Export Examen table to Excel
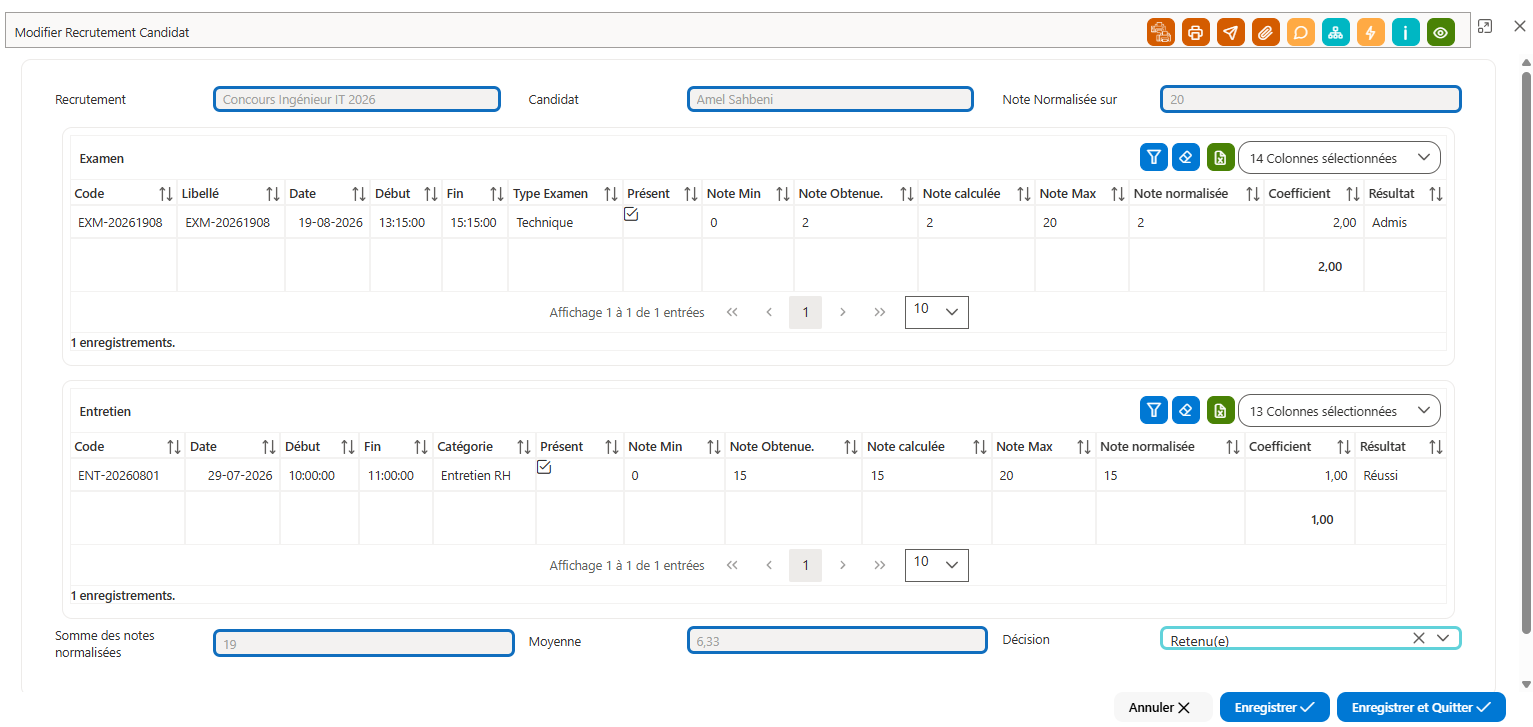Screen dimensions: 1533x727 (1221, 157)
